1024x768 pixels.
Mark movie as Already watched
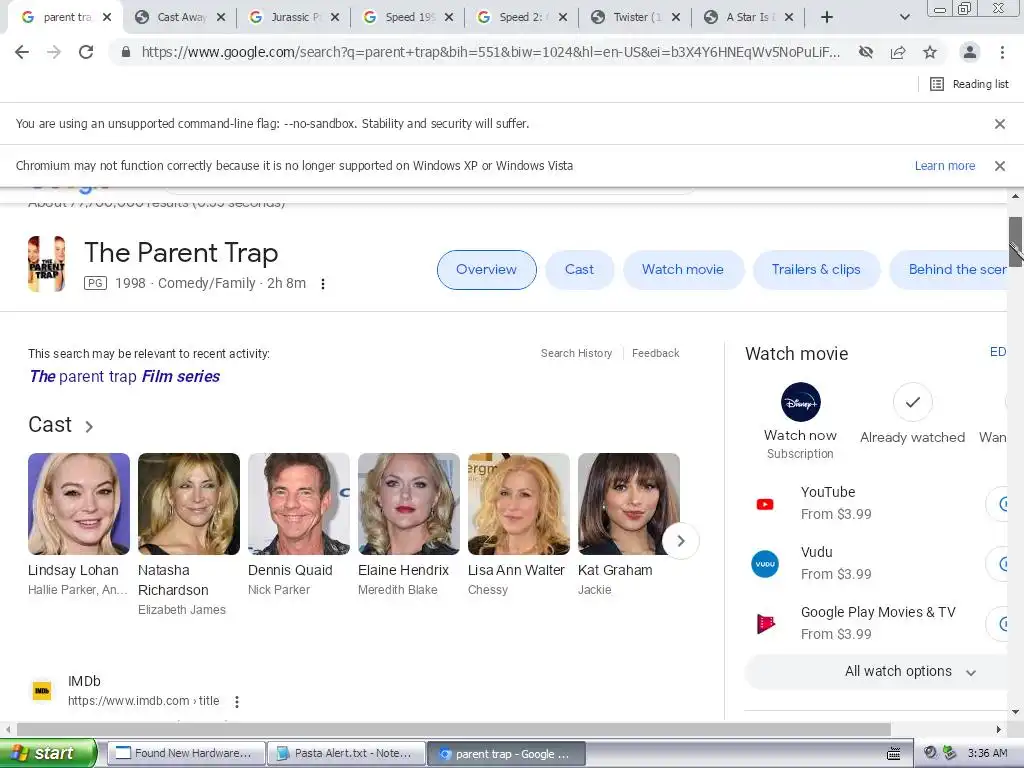click(x=912, y=402)
